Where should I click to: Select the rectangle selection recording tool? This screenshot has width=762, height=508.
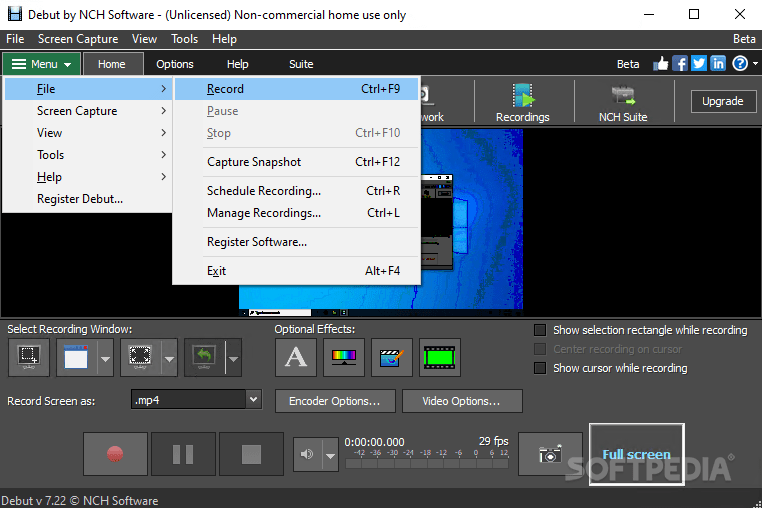point(29,358)
